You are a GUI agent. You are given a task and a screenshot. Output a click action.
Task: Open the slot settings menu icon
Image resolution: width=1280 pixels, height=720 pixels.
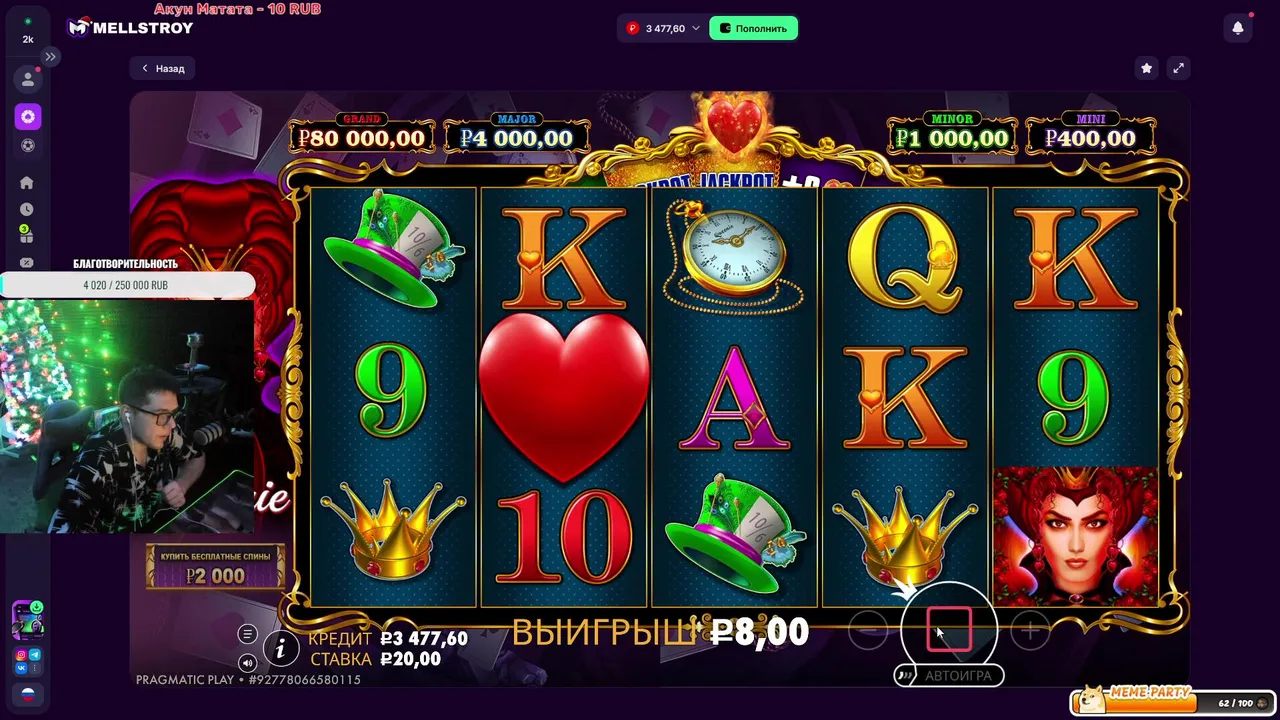pos(247,634)
